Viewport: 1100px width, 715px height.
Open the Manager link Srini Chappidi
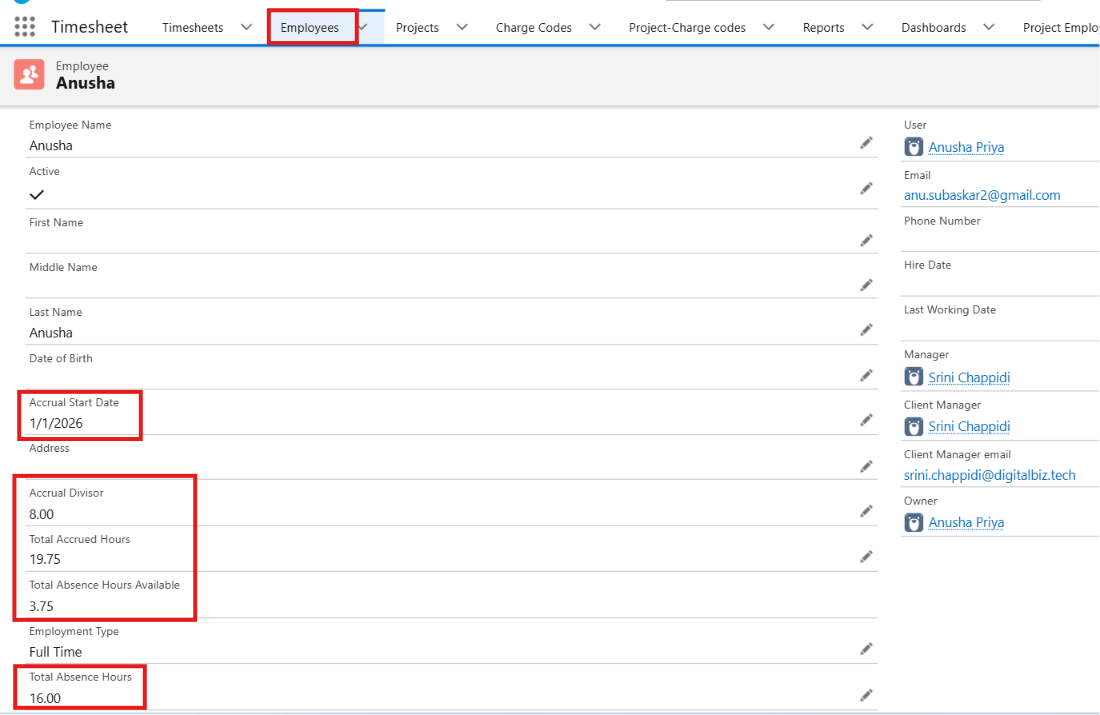(x=969, y=377)
